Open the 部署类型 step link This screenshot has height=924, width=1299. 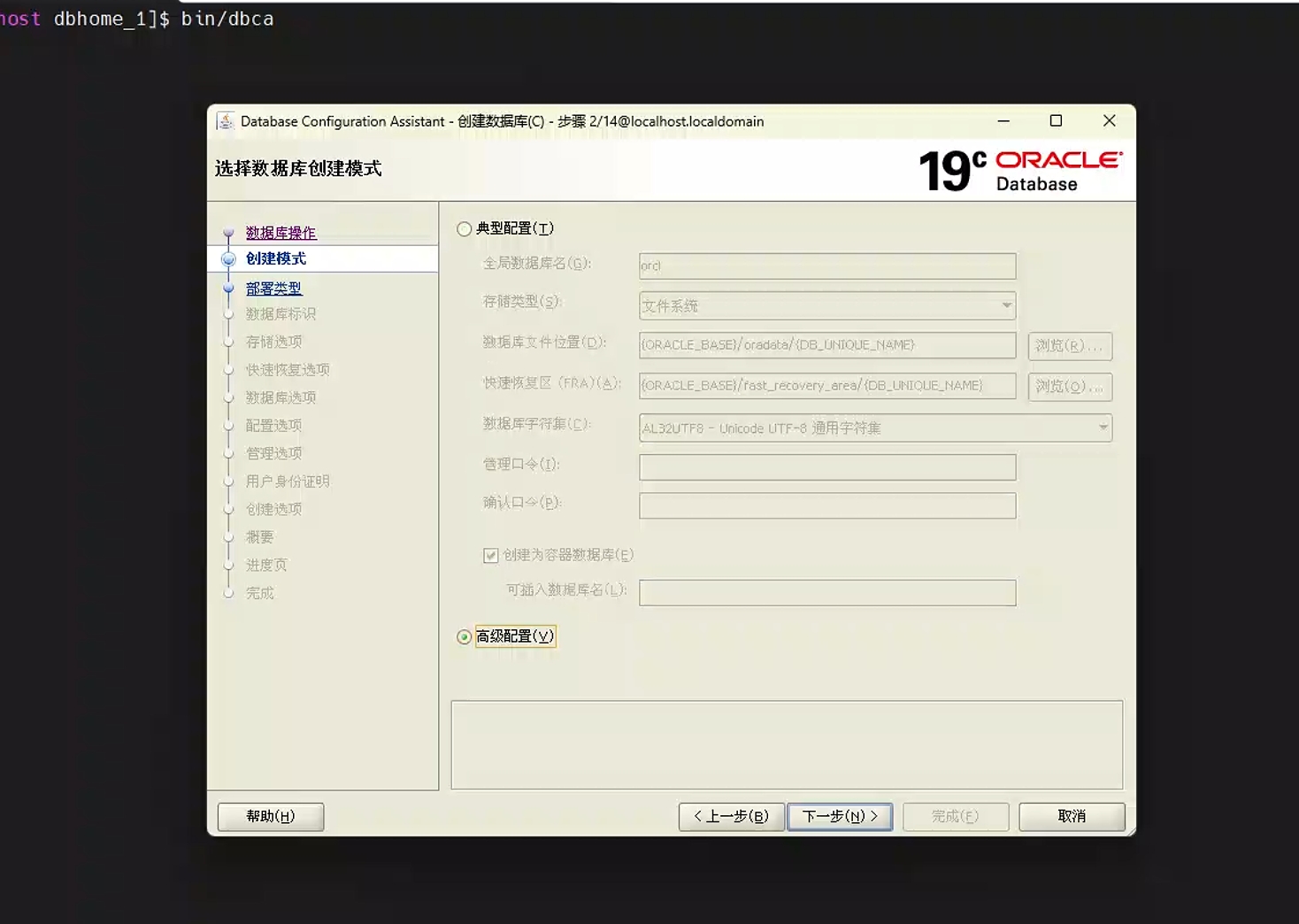coord(273,289)
